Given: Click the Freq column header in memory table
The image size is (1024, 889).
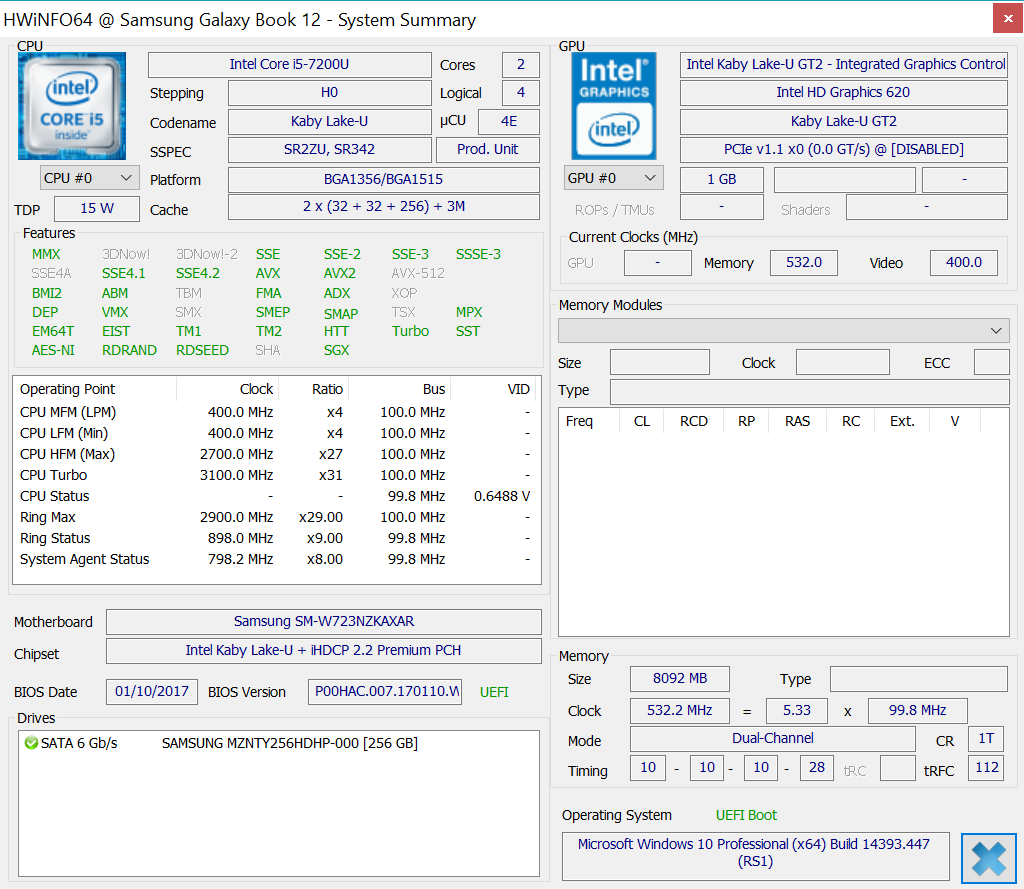Looking at the screenshot, I should click(579, 421).
